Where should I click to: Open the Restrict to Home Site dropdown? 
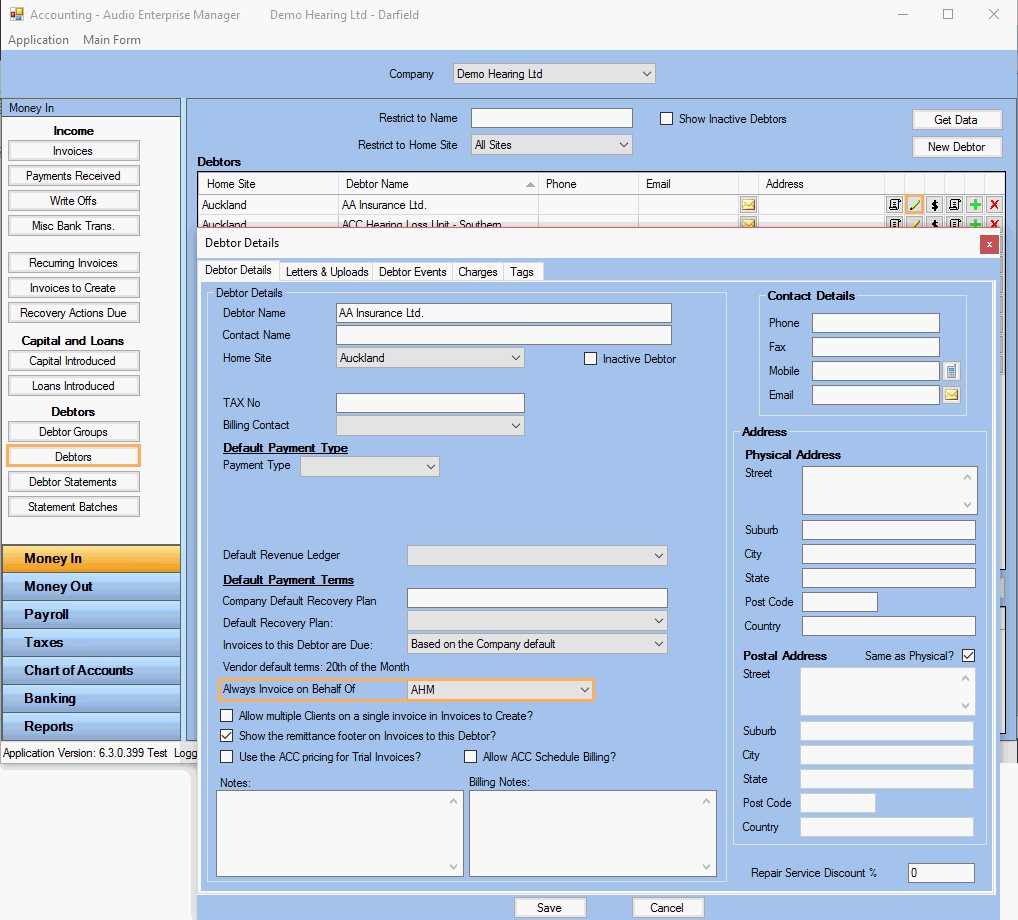tap(624, 145)
